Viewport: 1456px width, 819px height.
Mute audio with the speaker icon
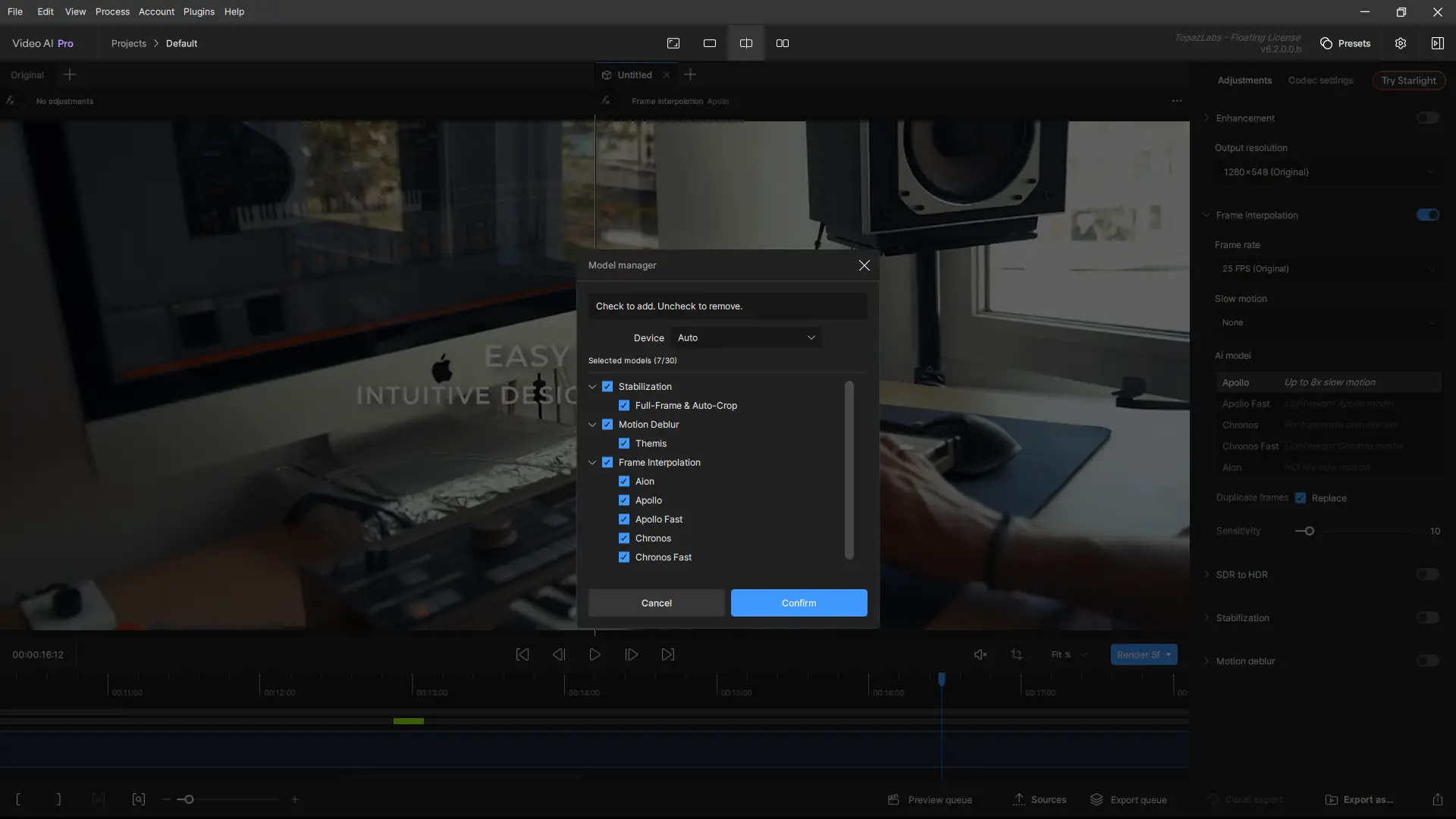coord(981,654)
